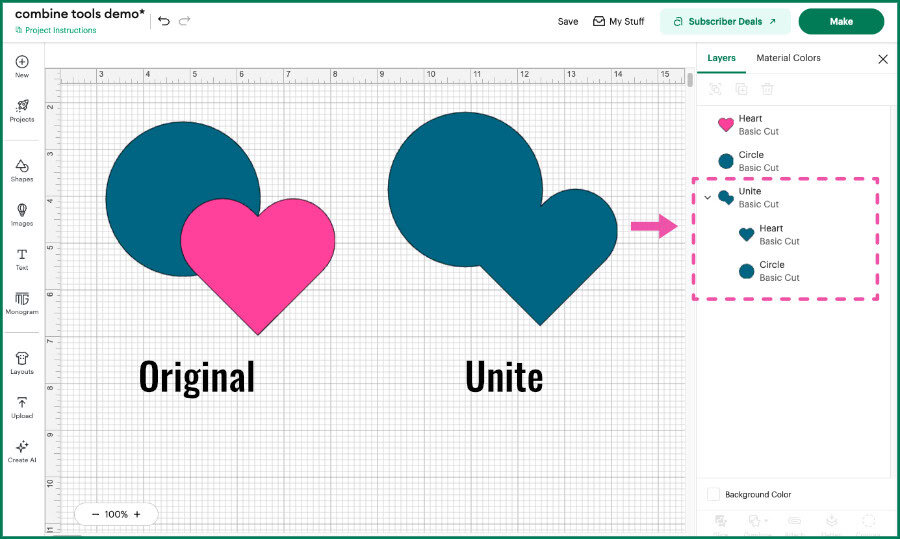Image resolution: width=900 pixels, height=539 pixels.
Task: Click the Unite layer thumbnail
Action: (x=726, y=197)
